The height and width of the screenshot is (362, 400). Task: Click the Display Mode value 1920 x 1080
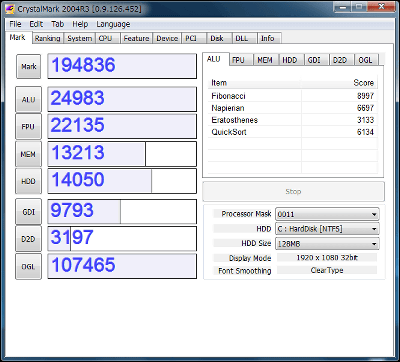[x=327, y=258]
